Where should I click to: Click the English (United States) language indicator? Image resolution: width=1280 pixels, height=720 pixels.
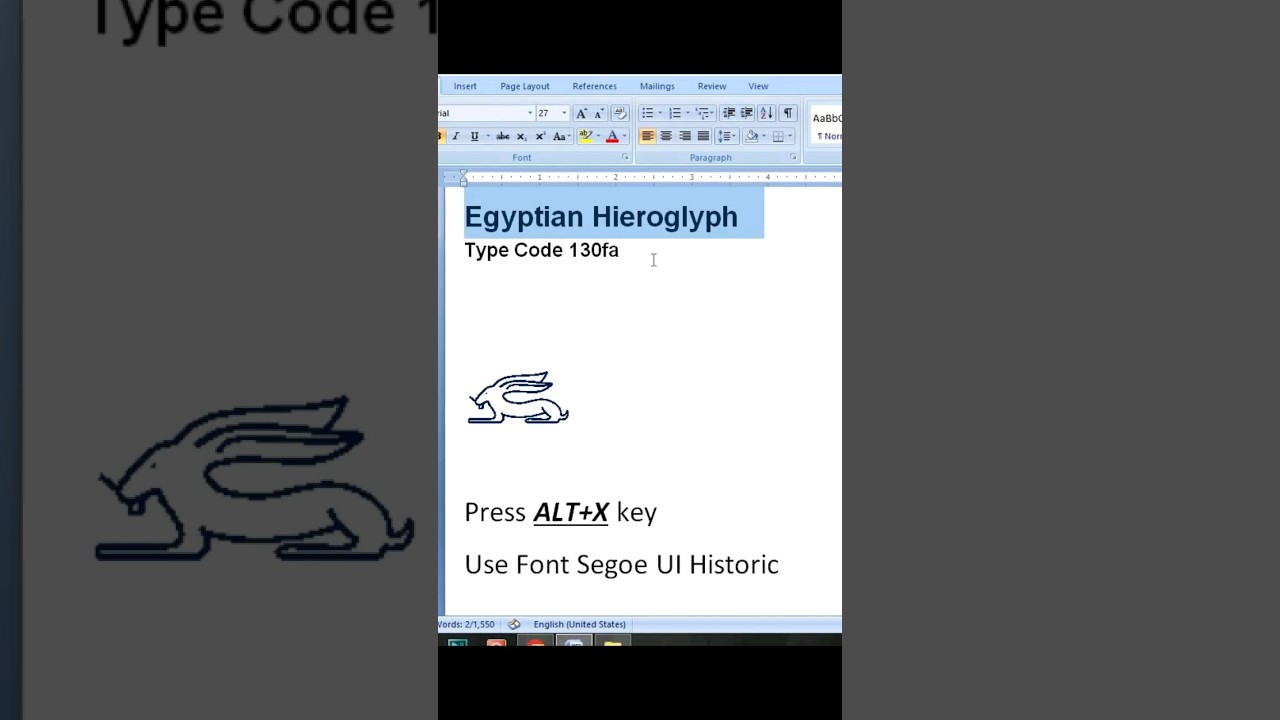tap(579, 624)
